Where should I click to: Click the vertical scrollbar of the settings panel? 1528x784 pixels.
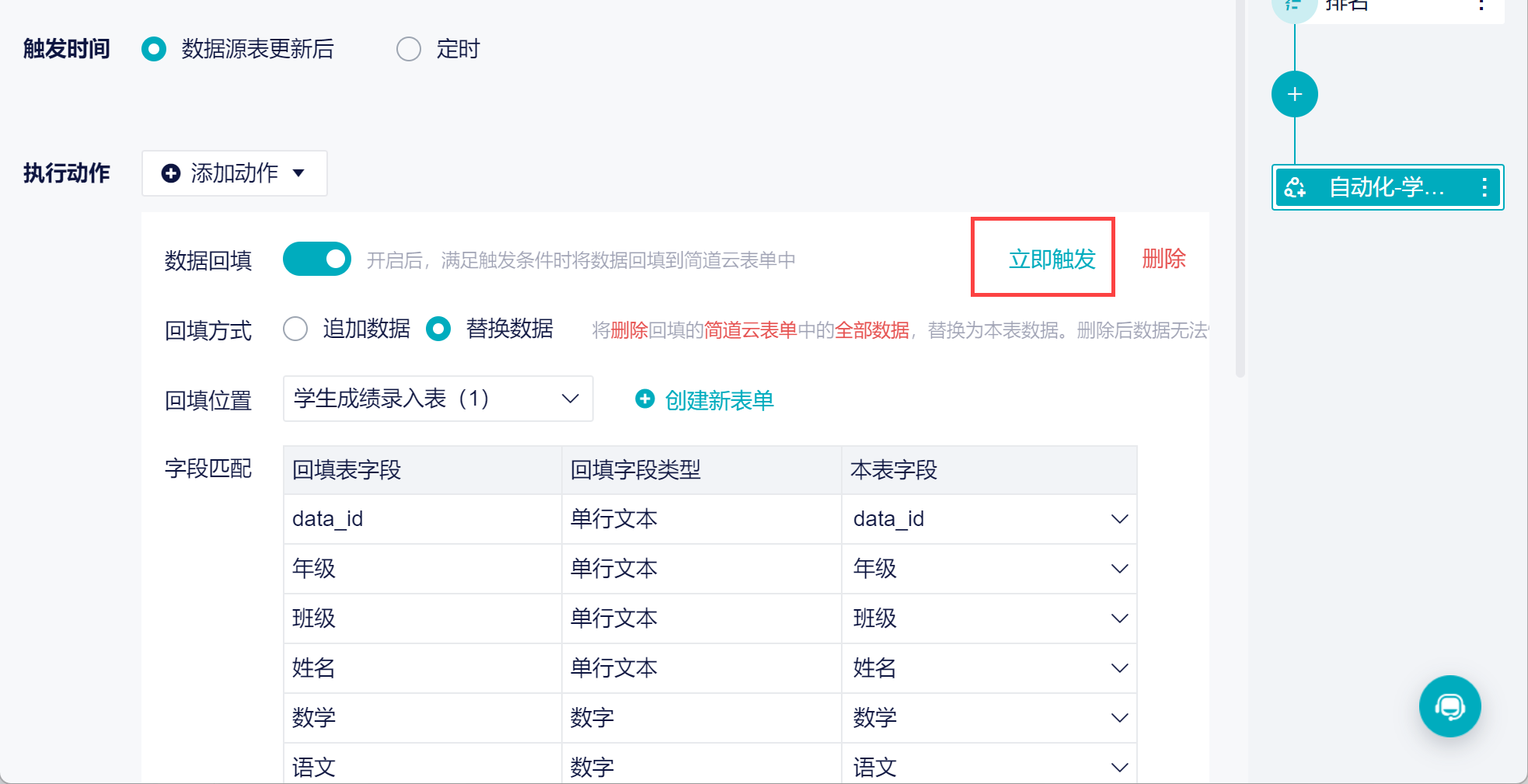(1240, 186)
